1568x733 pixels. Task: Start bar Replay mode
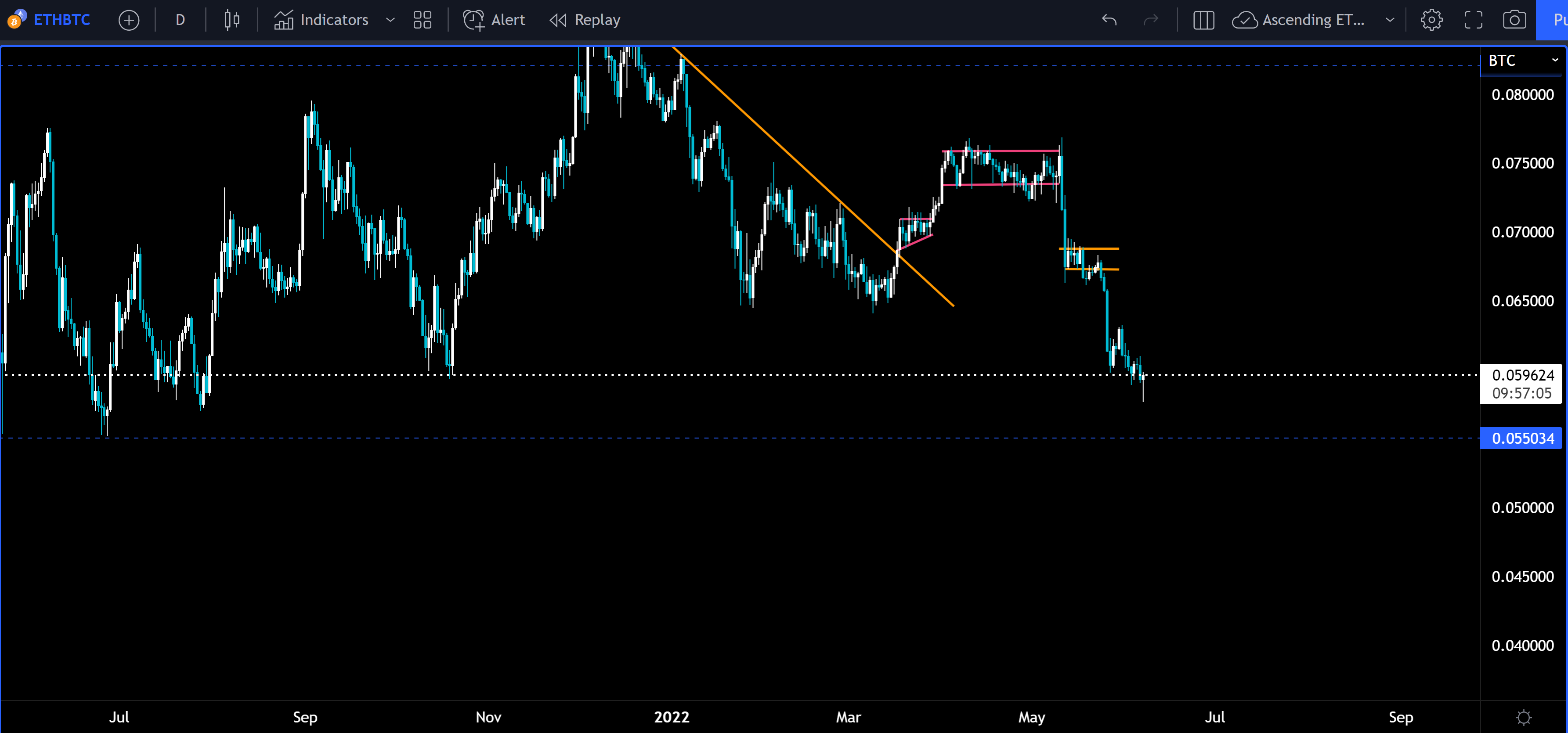coord(584,20)
